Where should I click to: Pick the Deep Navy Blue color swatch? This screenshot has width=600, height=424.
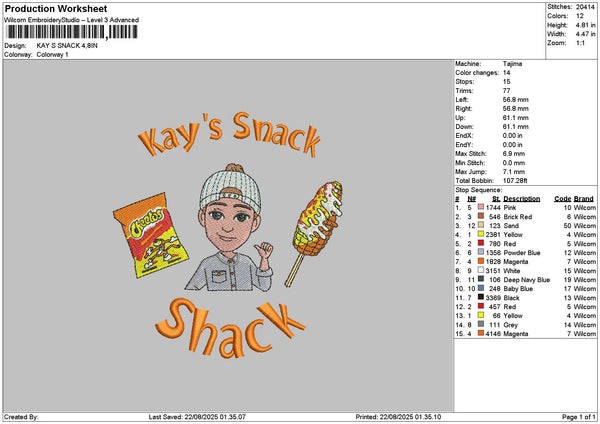click(x=481, y=279)
